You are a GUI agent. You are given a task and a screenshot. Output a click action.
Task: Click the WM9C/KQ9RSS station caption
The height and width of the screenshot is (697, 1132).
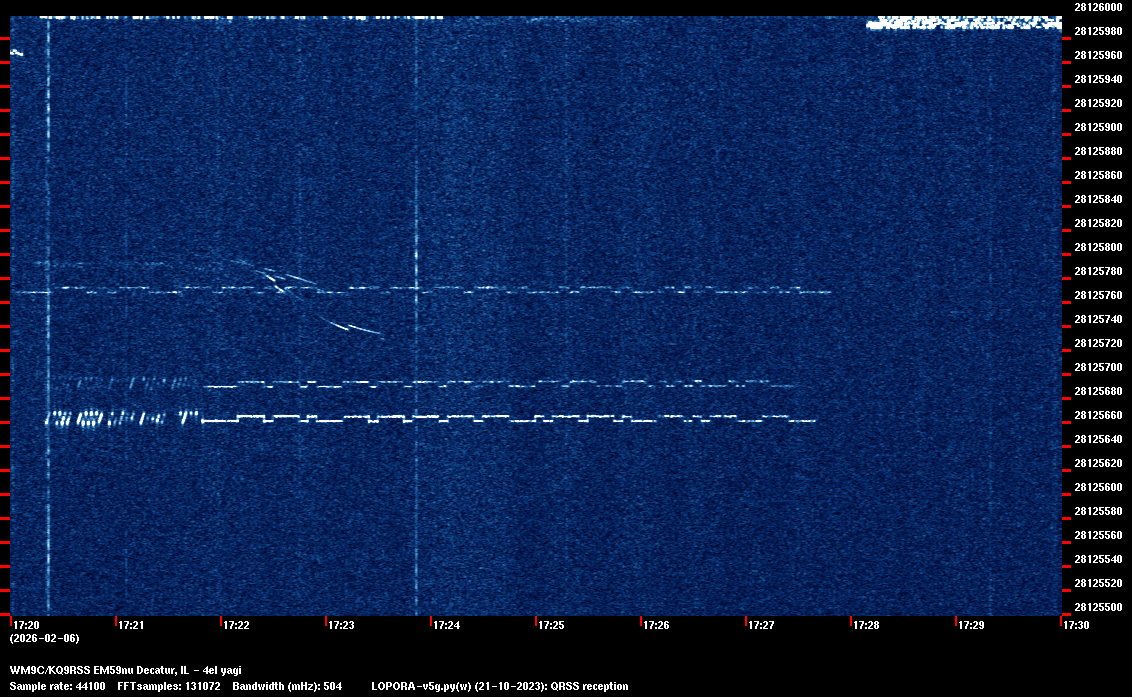click(125, 670)
